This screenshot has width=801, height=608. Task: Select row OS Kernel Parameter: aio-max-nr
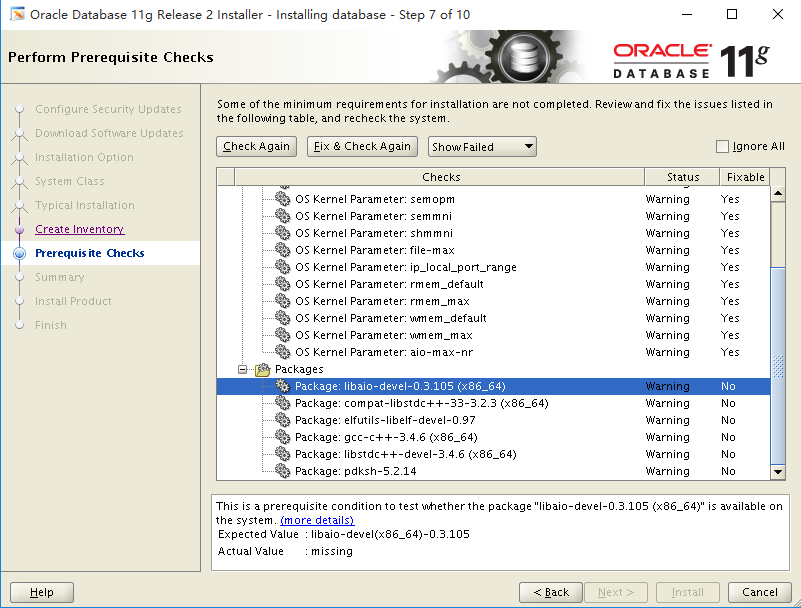tap(493, 352)
